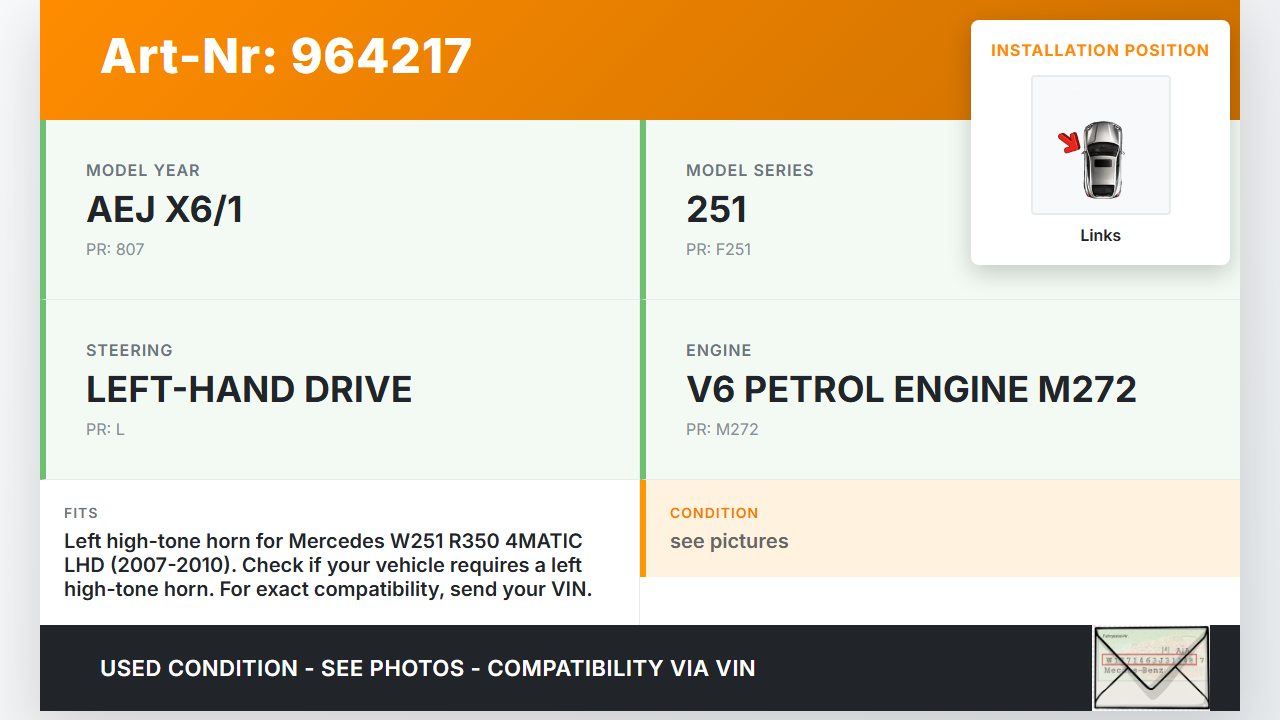Click the Steering label
Screen dimensions: 1280x720
coord(129,350)
